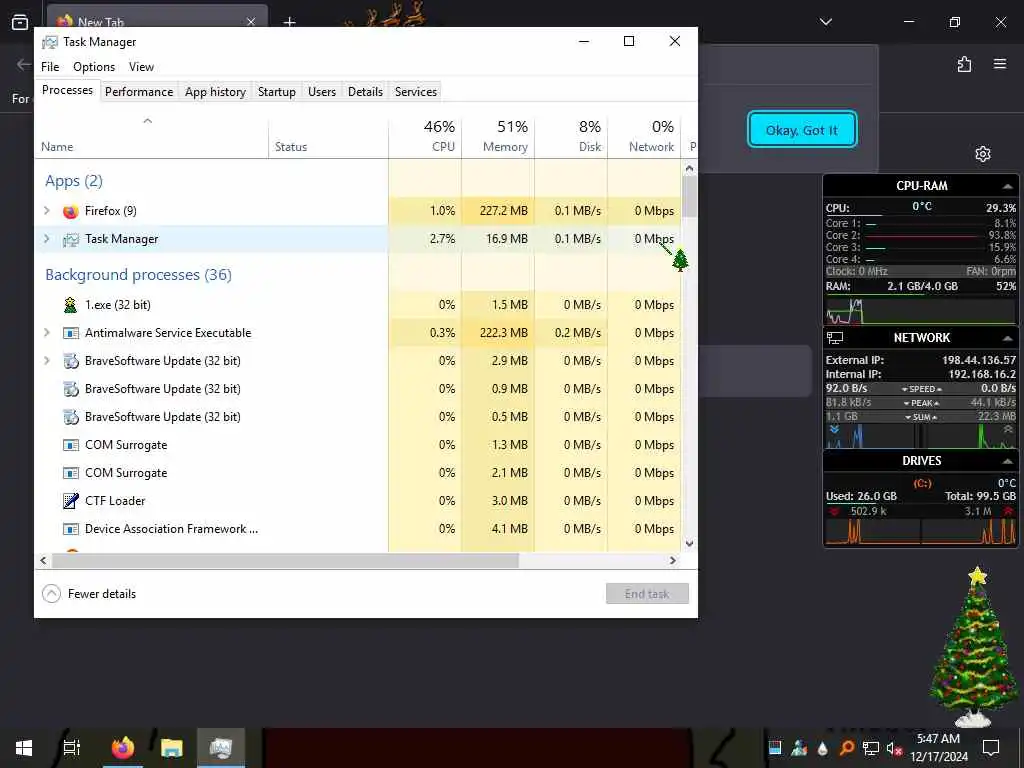The image size is (1024, 768).
Task: Click the Firefox process icon
Action: click(71, 211)
